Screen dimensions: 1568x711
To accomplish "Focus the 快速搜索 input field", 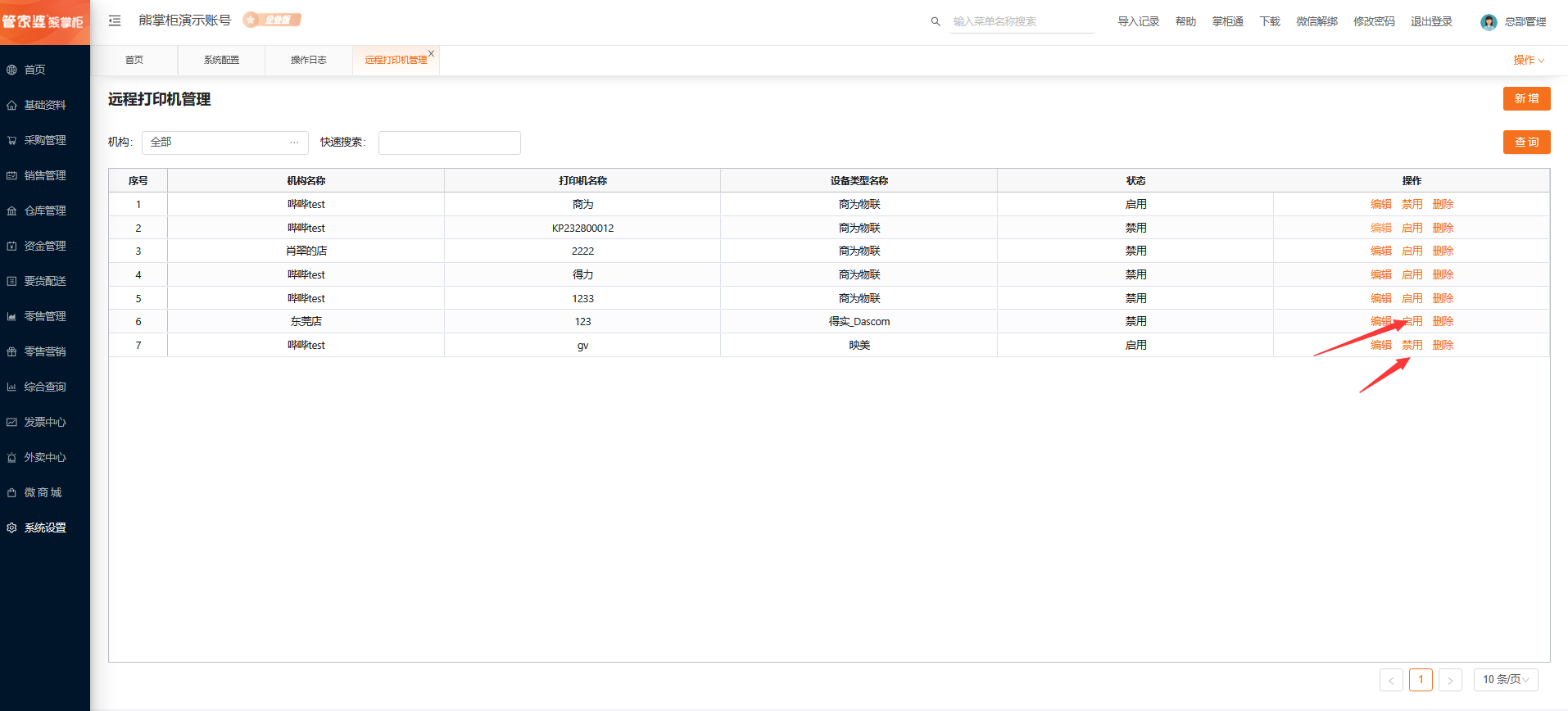I will pyautogui.click(x=449, y=143).
